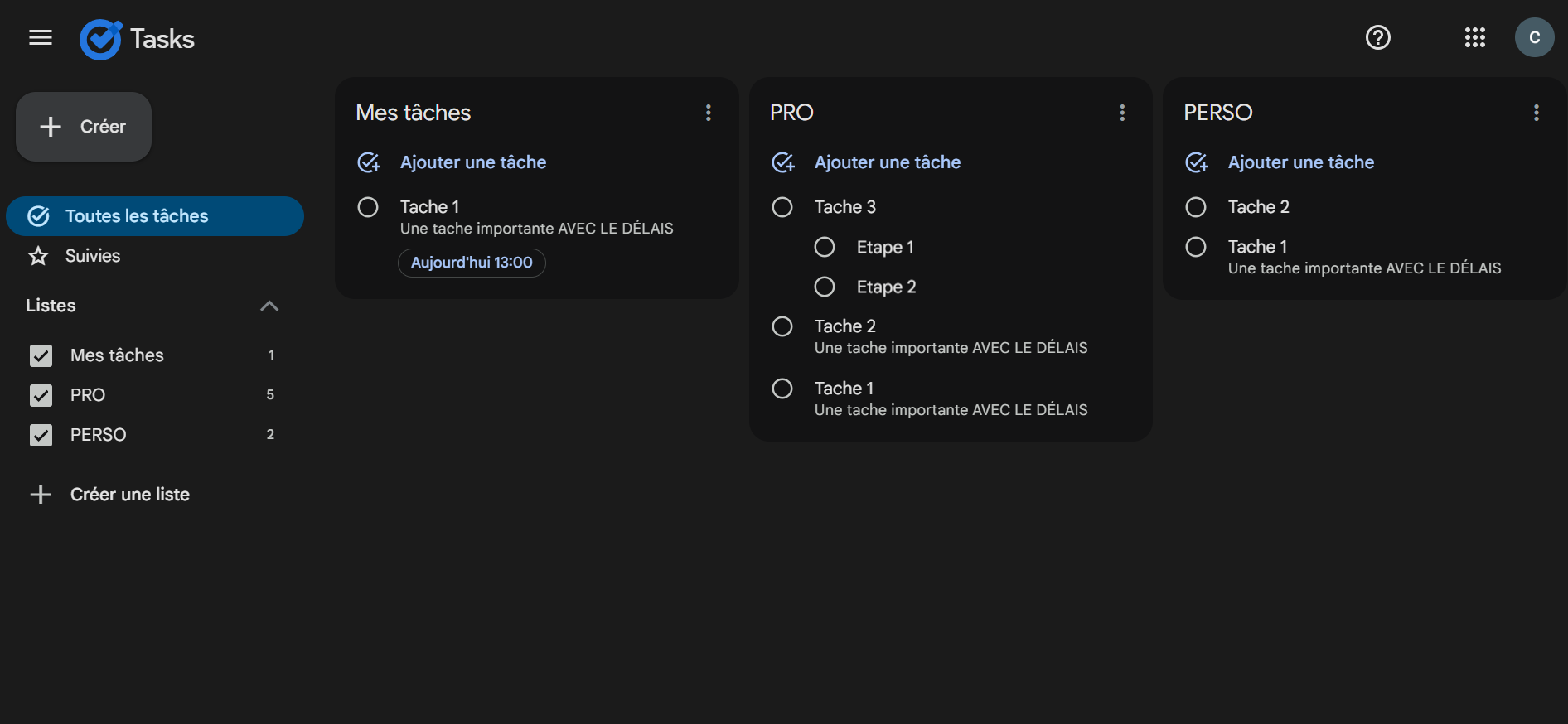Mark Tache 1 complete in PRO
1568x724 pixels.
pos(782,389)
